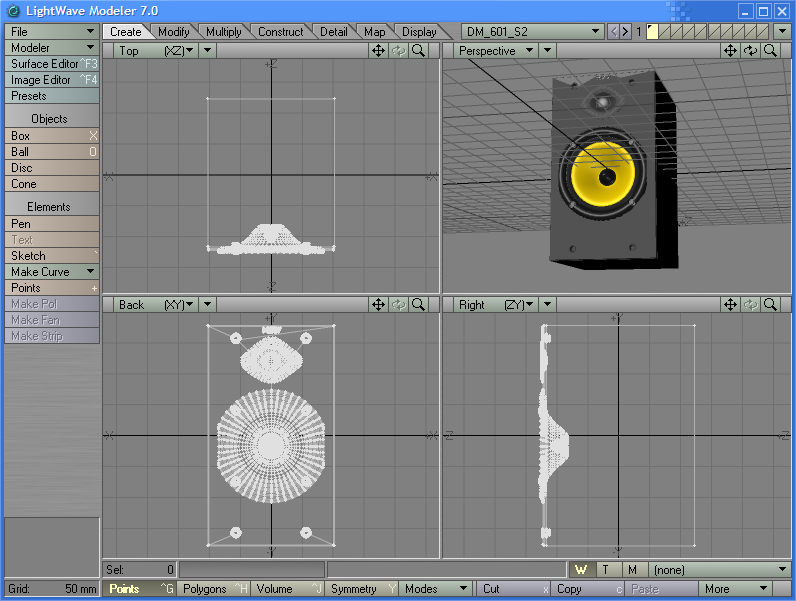Open render style dropdown of Back viewport

tap(208, 305)
